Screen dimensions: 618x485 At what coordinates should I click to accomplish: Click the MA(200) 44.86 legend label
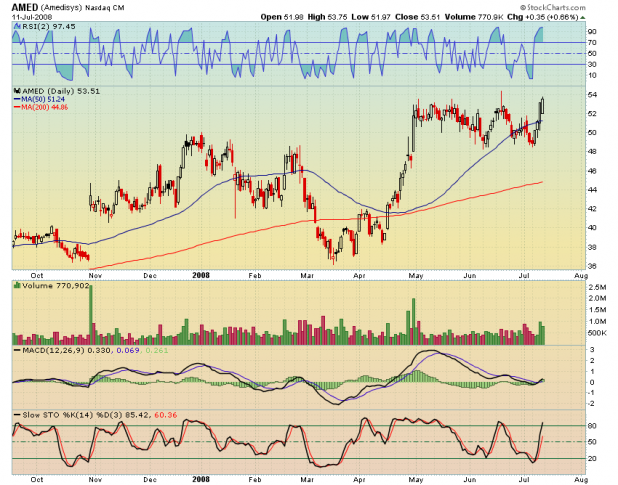(45, 107)
